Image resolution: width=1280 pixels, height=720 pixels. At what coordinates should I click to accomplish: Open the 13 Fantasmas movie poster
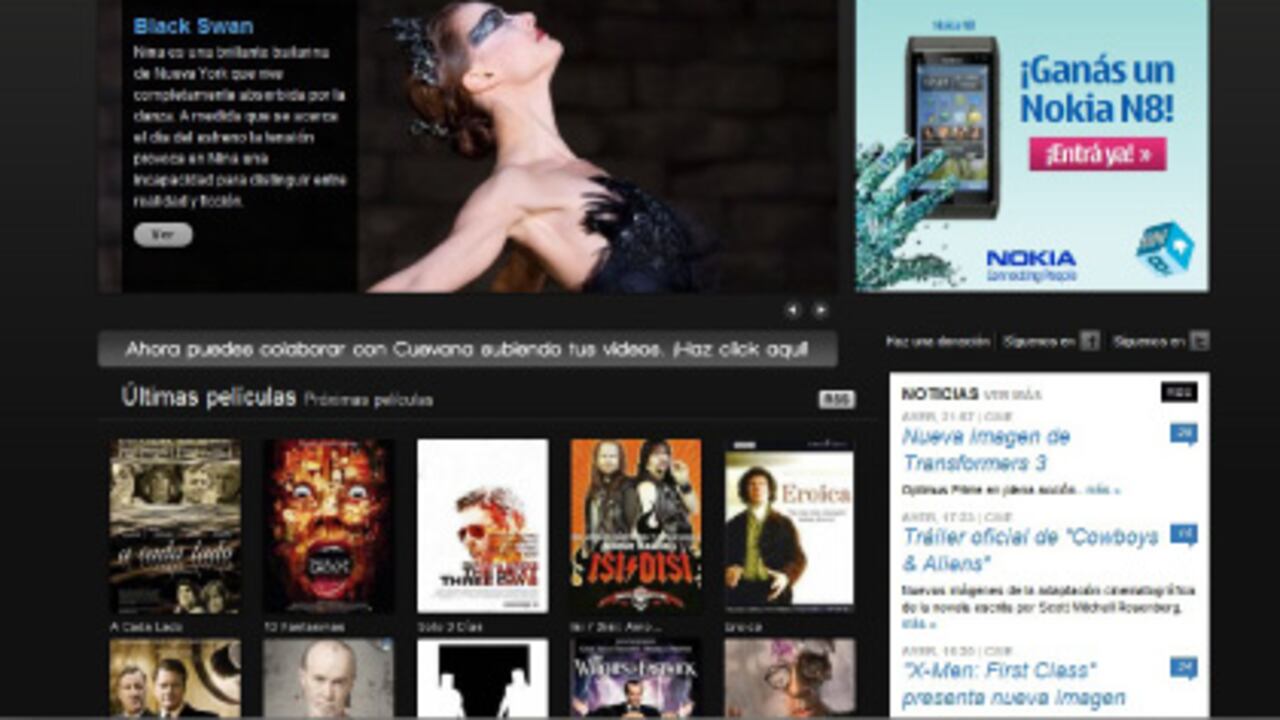pos(328,526)
